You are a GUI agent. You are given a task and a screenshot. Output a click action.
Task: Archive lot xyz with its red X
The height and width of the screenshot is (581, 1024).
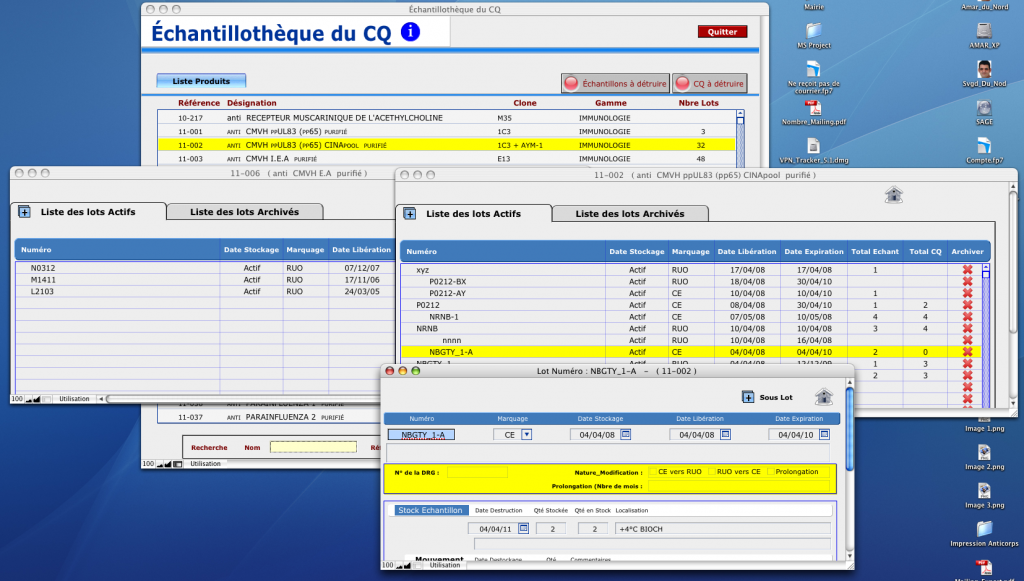click(x=967, y=270)
